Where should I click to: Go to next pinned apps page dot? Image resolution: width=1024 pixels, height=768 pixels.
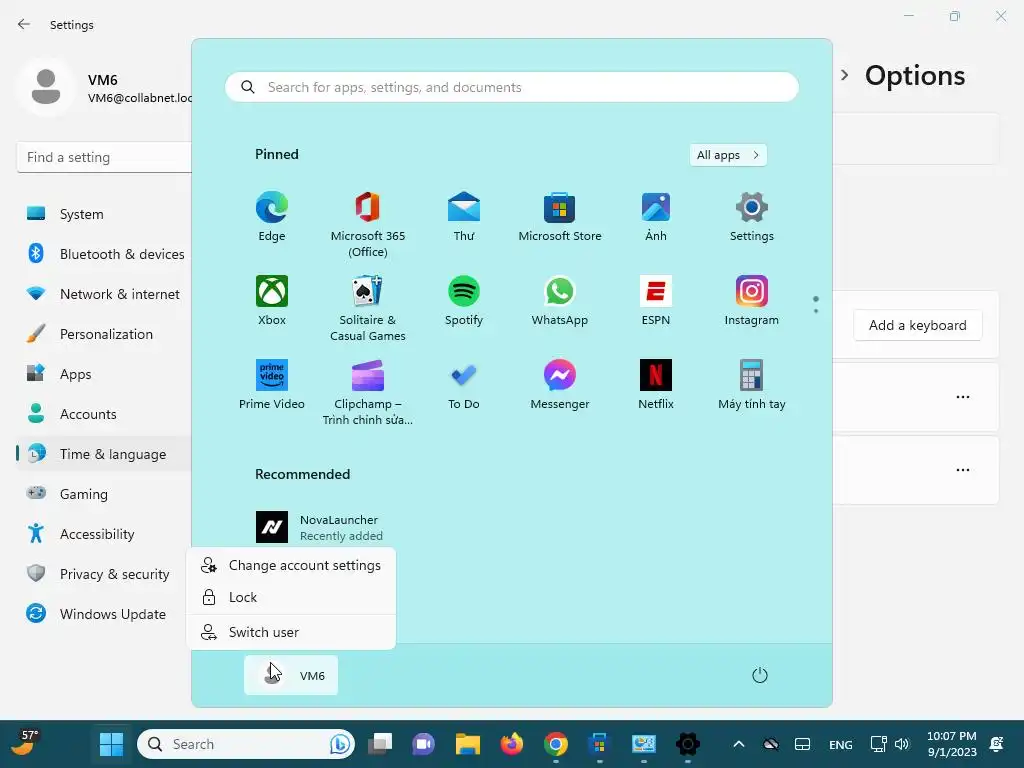click(x=816, y=311)
